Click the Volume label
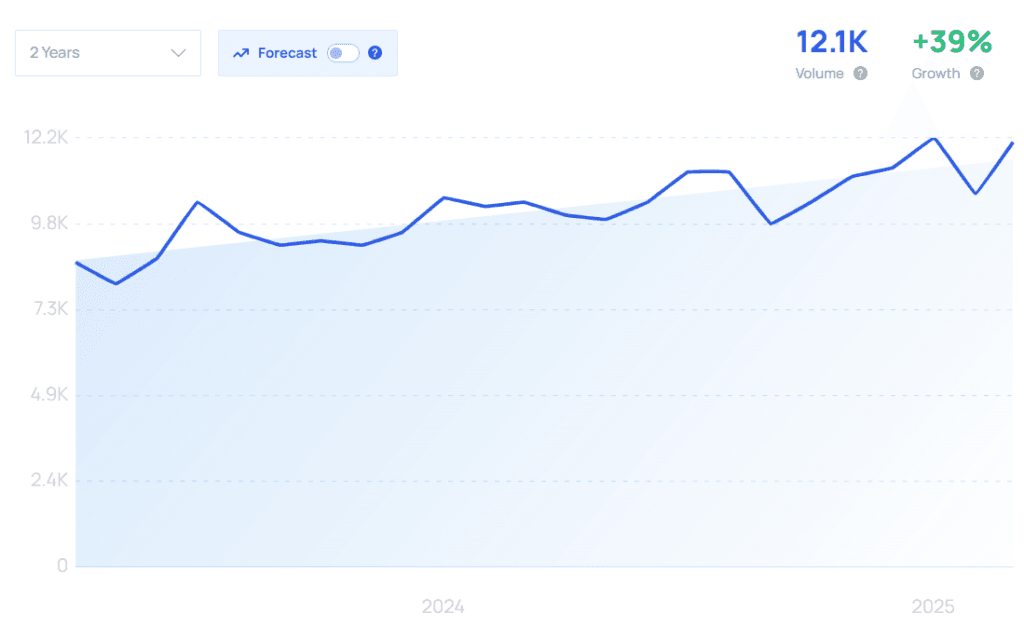 click(820, 73)
